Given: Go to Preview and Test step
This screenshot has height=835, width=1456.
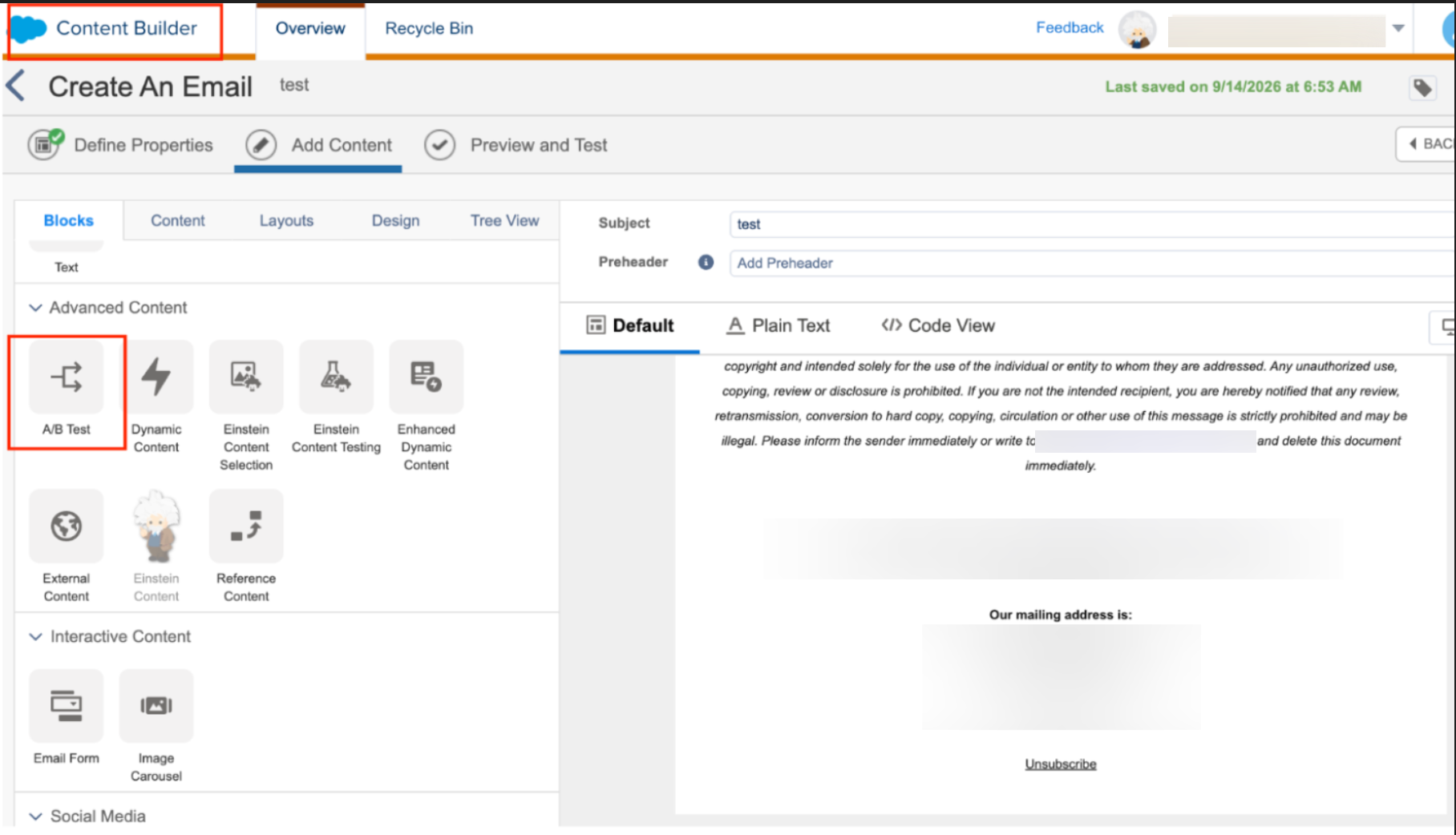Looking at the screenshot, I should pyautogui.click(x=516, y=145).
